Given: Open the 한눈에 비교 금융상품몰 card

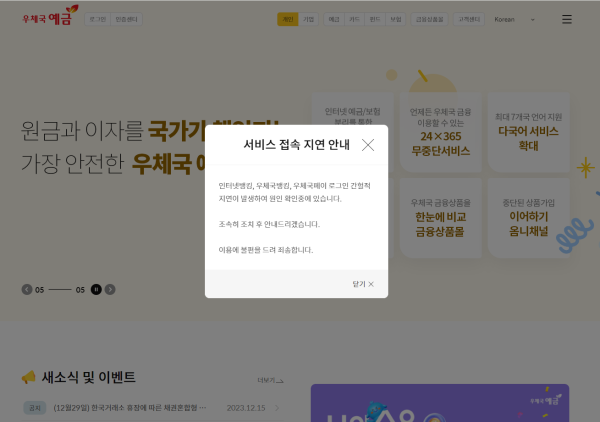Looking at the screenshot, I should (x=440, y=218).
